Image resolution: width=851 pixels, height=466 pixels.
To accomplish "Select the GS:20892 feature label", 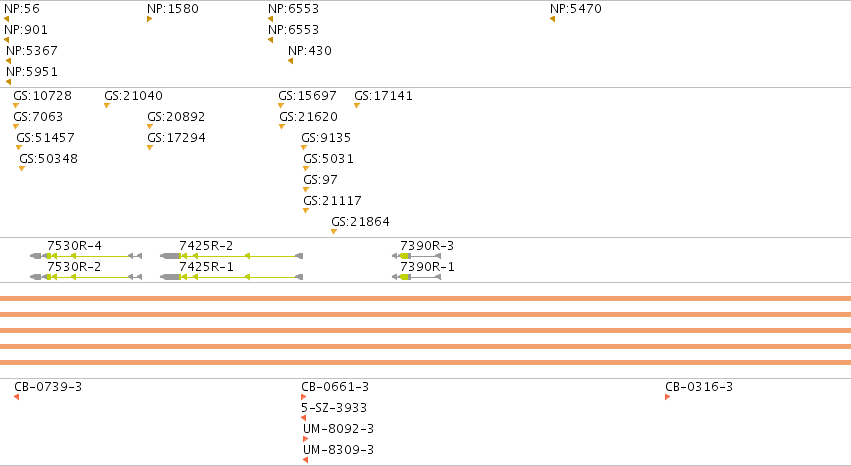I will click(176, 117).
